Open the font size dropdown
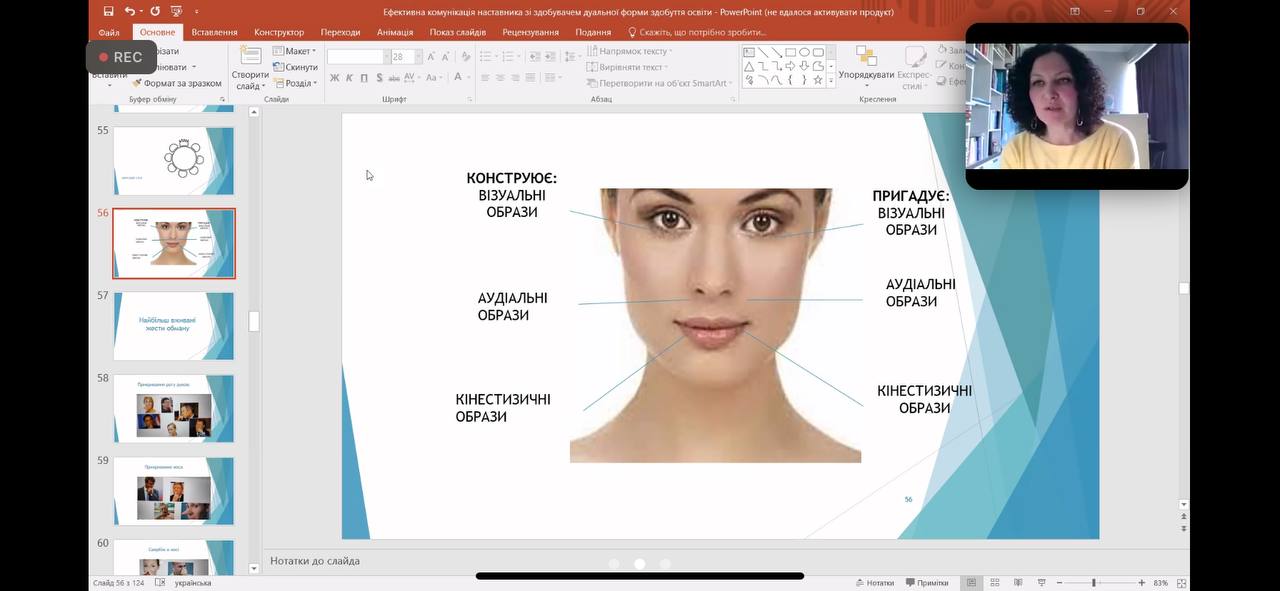 pyautogui.click(x=414, y=57)
